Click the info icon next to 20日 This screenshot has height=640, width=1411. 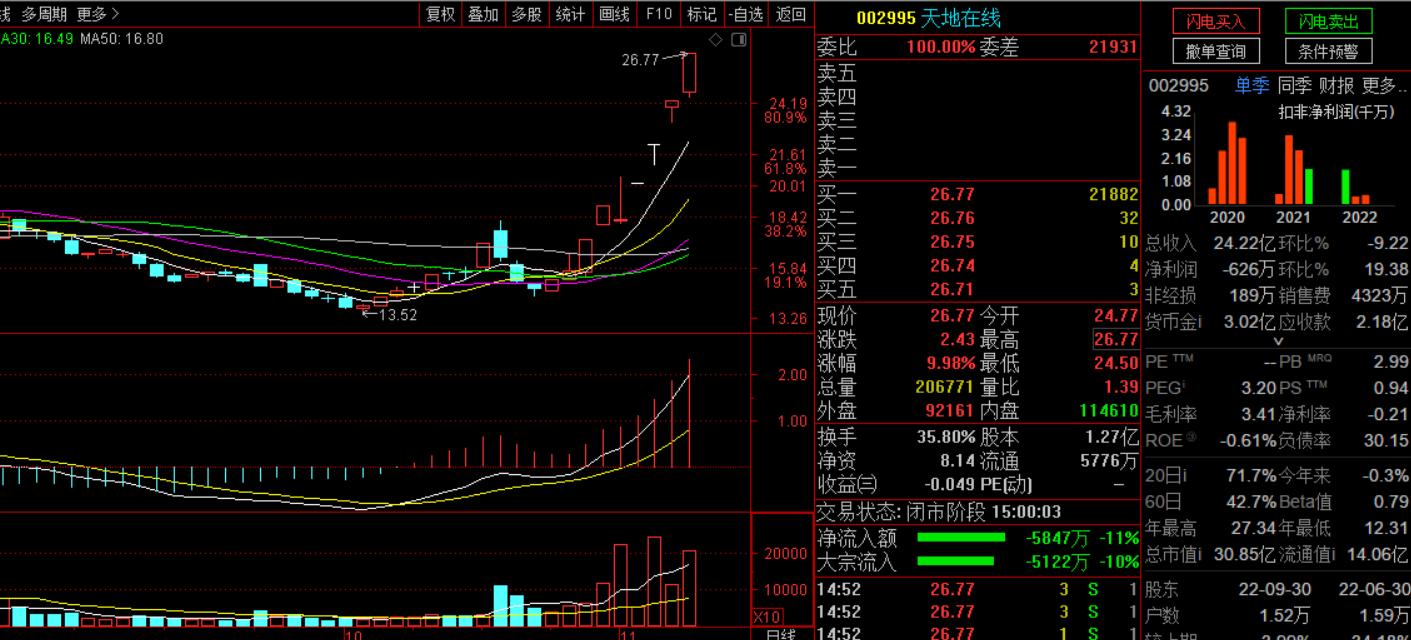coord(1183,476)
